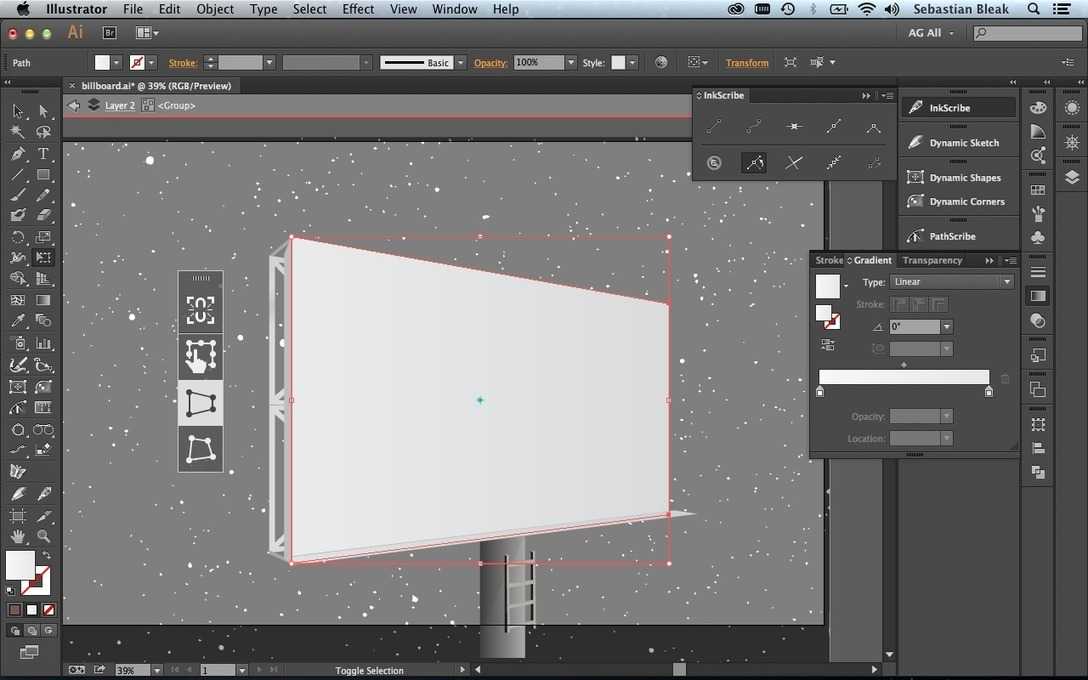Open the graphic Style dropdown
Screen dimensions: 1088x680
[633, 62]
